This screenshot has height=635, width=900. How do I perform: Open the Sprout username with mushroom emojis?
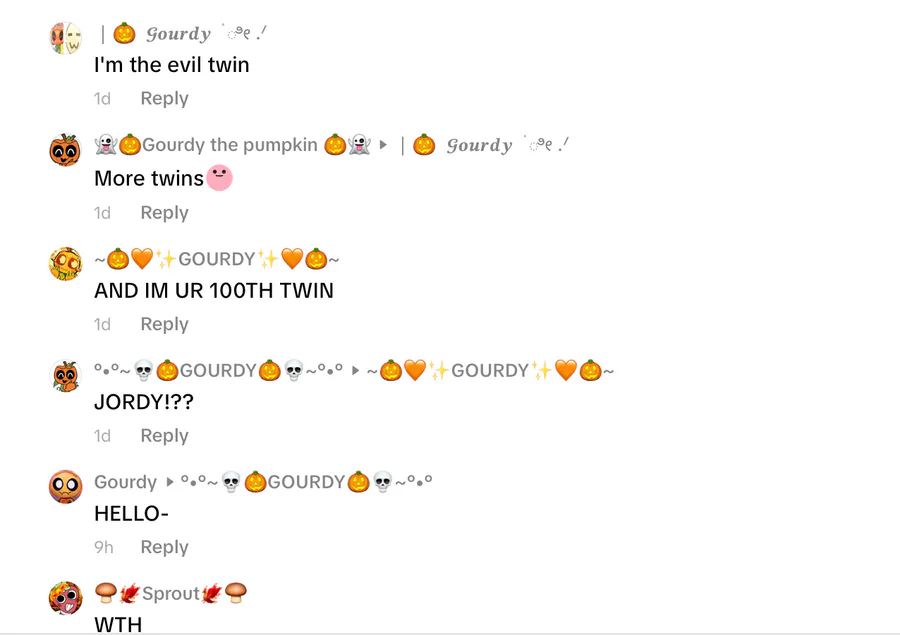(170, 594)
